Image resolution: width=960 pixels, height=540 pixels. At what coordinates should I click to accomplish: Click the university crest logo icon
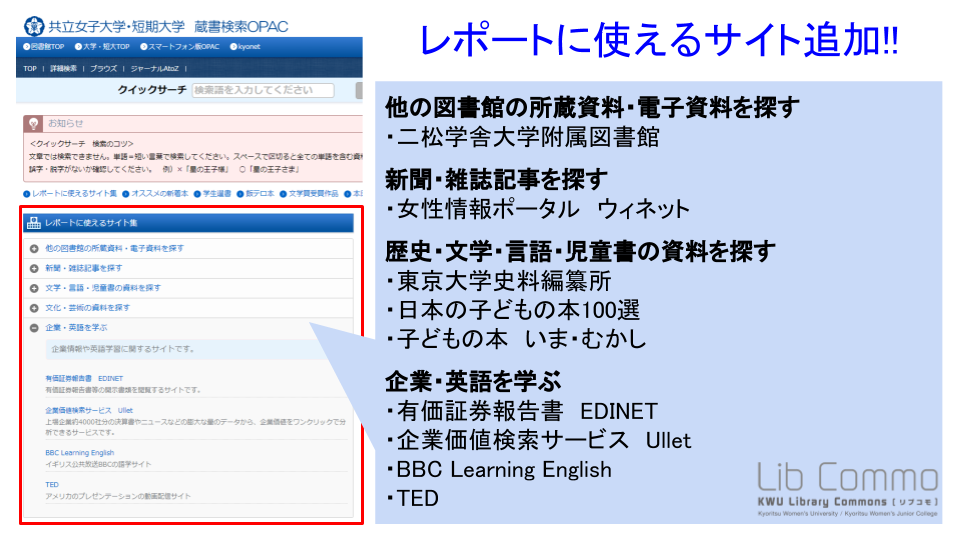tap(34, 26)
